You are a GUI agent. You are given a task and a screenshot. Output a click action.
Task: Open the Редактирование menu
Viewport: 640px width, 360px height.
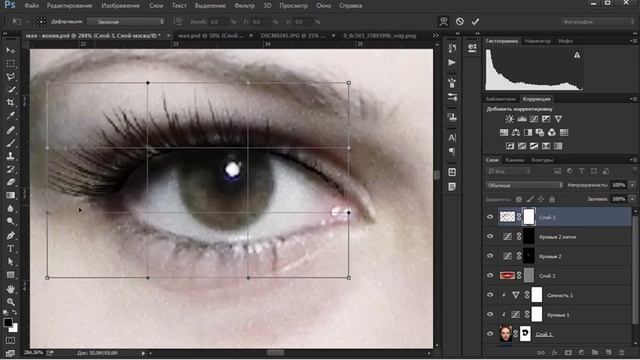(69, 6)
